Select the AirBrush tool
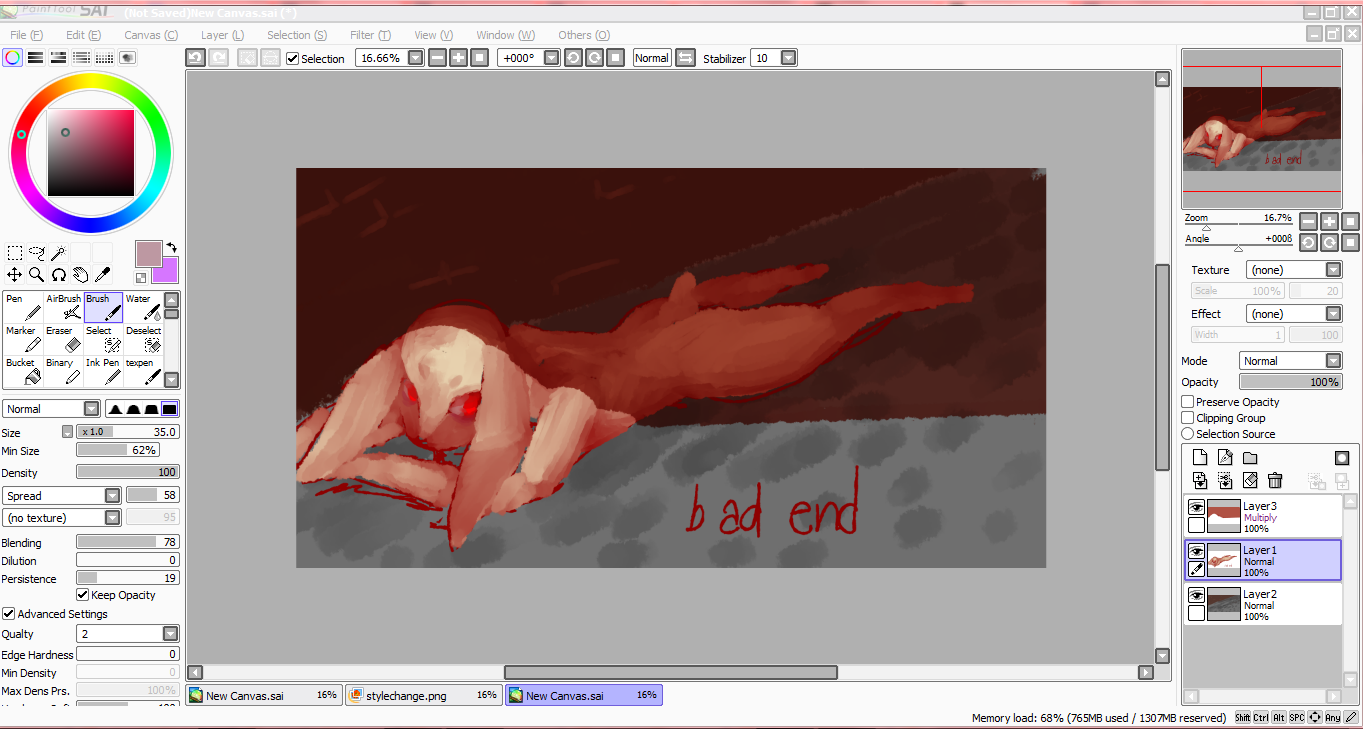 tap(63, 307)
